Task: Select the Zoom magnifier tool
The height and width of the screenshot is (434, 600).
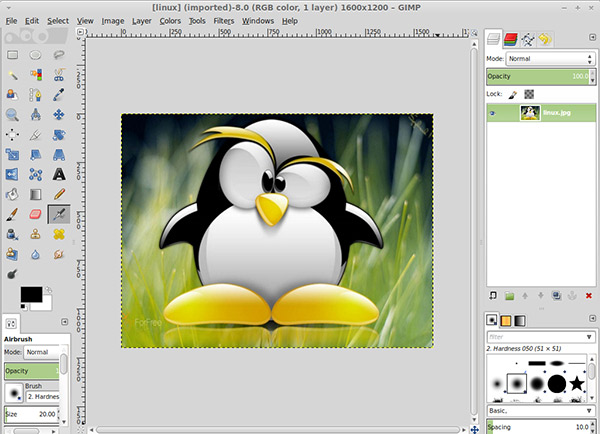Action: pyautogui.click(x=13, y=114)
